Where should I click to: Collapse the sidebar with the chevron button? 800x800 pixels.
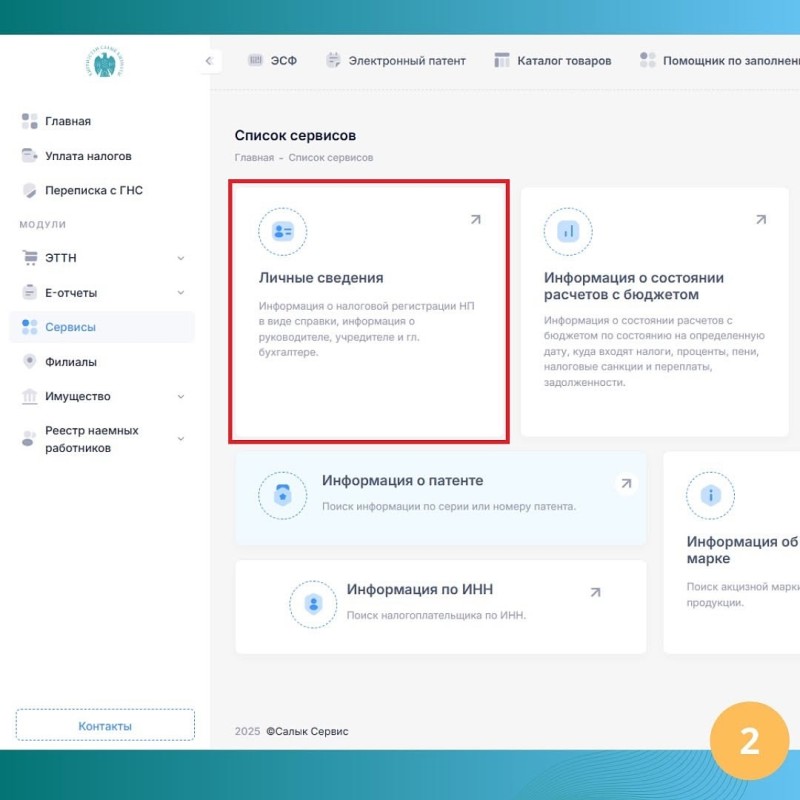[208, 61]
